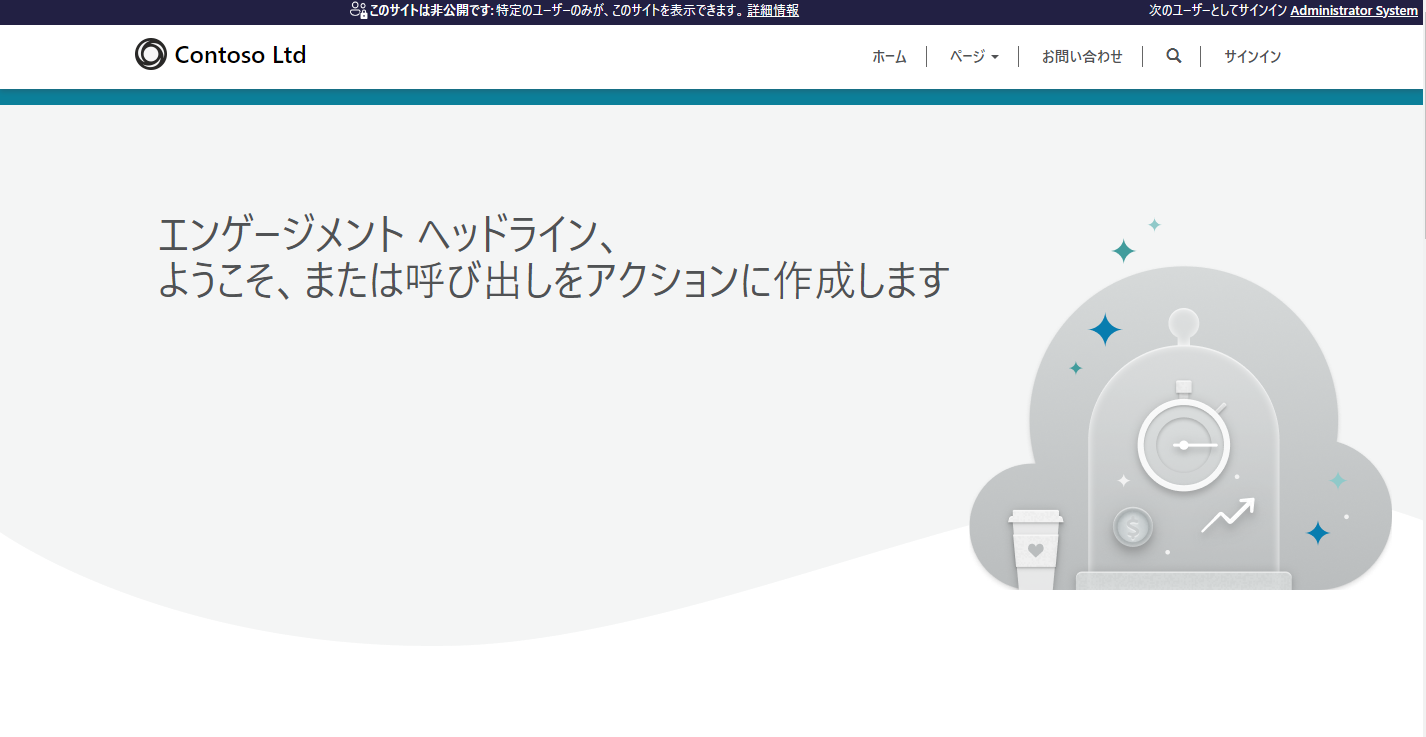This screenshot has width=1426, height=737.
Task: Click the teal accent bar under the navigation
Action: pyautogui.click(x=713, y=94)
